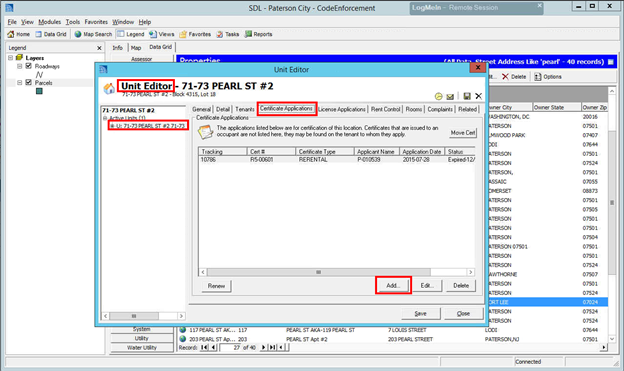Open Favorites star in the toolbar
Viewport: 624px width, 371px height.
(x=195, y=34)
